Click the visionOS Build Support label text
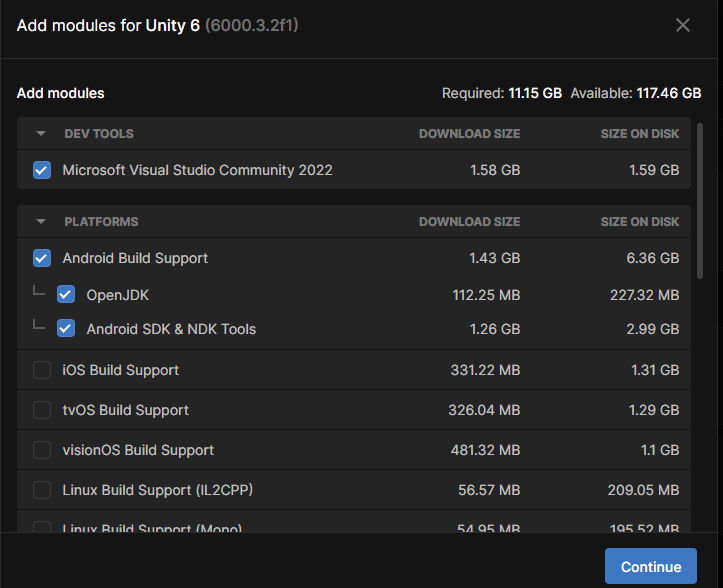The image size is (723, 588). [x=138, y=450]
